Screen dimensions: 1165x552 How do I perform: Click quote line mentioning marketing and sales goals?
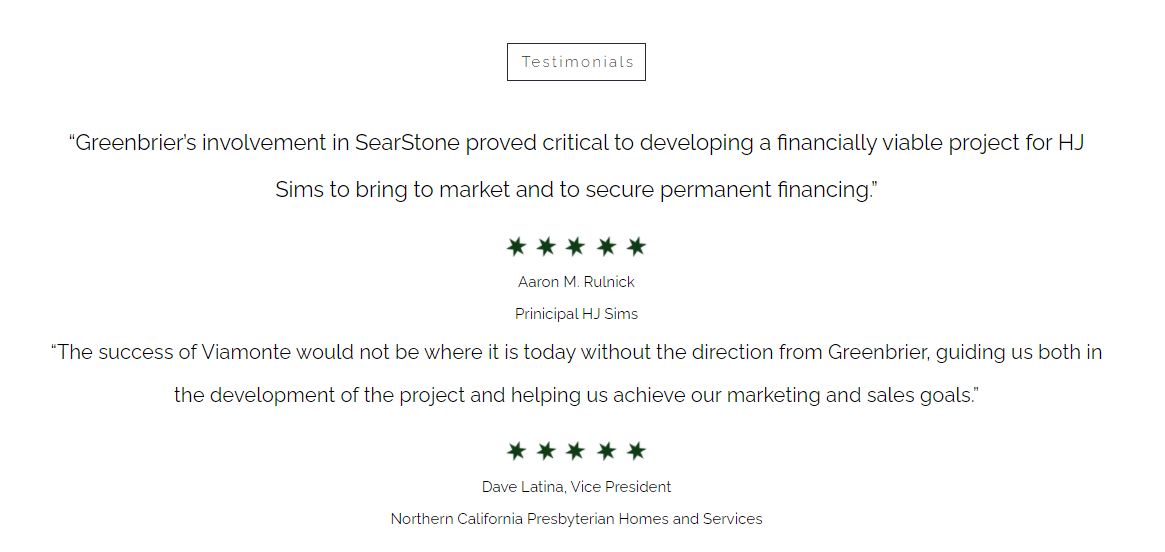tap(576, 395)
